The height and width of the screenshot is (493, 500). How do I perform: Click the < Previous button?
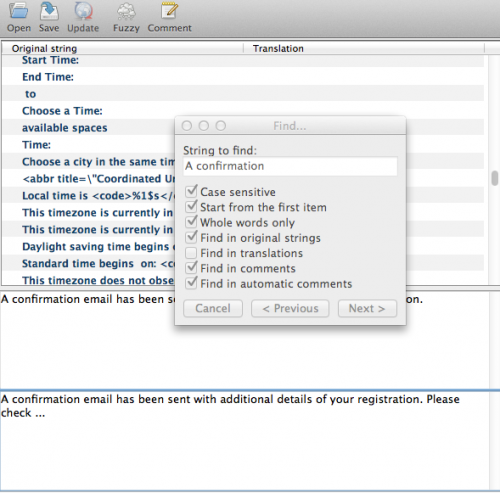click(290, 308)
